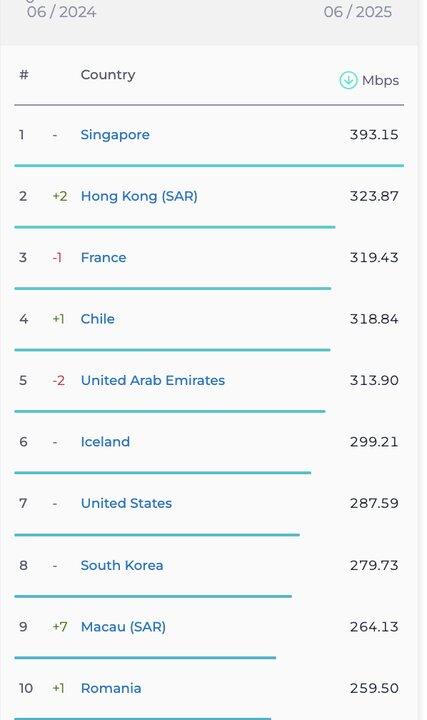Click the Mbps column header
This screenshot has width=427, height=720.
coord(380,81)
